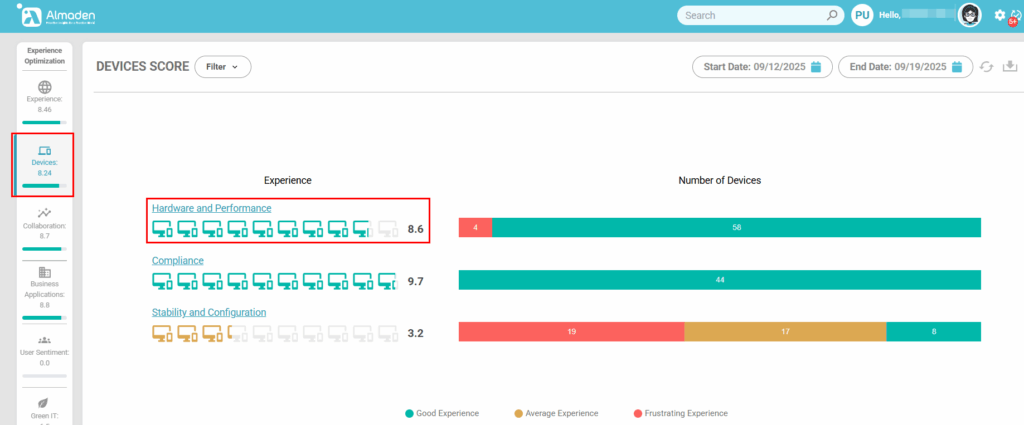Viewport: 1024px width, 425px height.
Task: Open the PU user badge
Action: tap(862, 15)
